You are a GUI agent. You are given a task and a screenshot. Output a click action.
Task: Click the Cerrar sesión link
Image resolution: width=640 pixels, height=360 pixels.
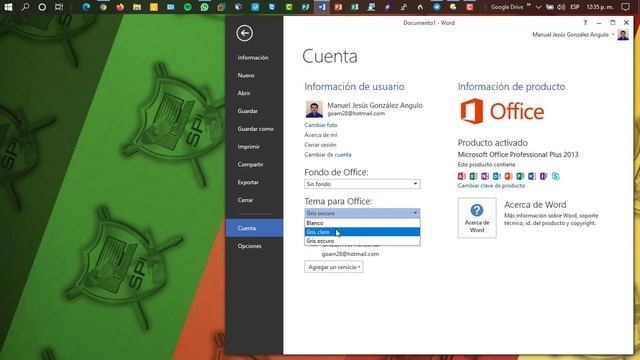point(320,144)
